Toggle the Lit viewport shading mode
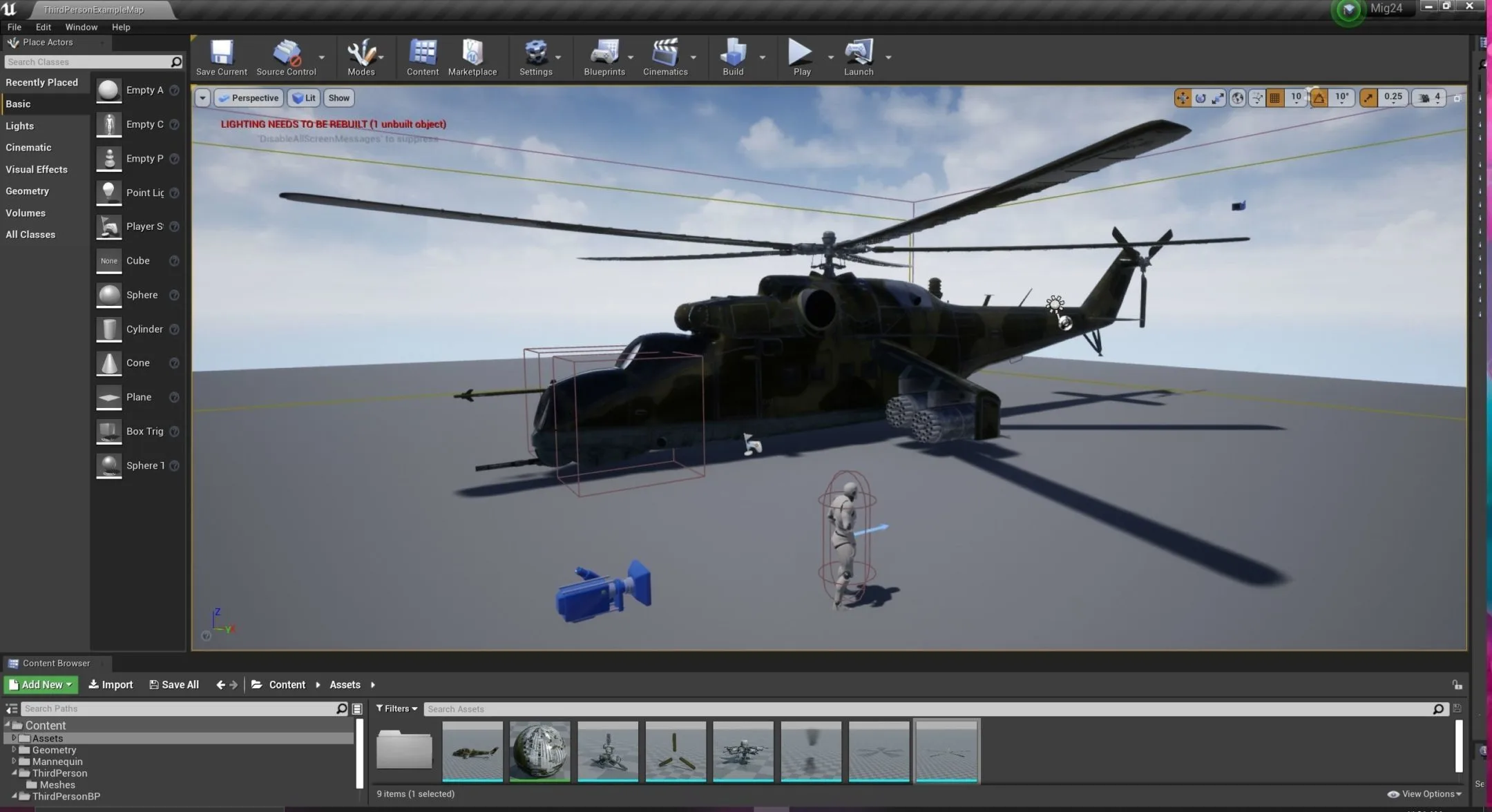The image size is (1492, 812). (x=303, y=97)
